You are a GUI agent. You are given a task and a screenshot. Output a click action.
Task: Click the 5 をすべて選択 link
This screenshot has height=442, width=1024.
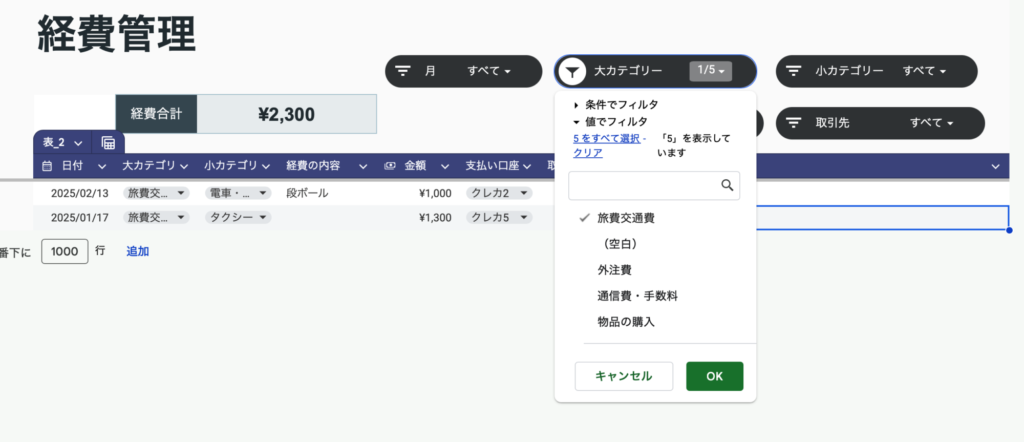606,138
